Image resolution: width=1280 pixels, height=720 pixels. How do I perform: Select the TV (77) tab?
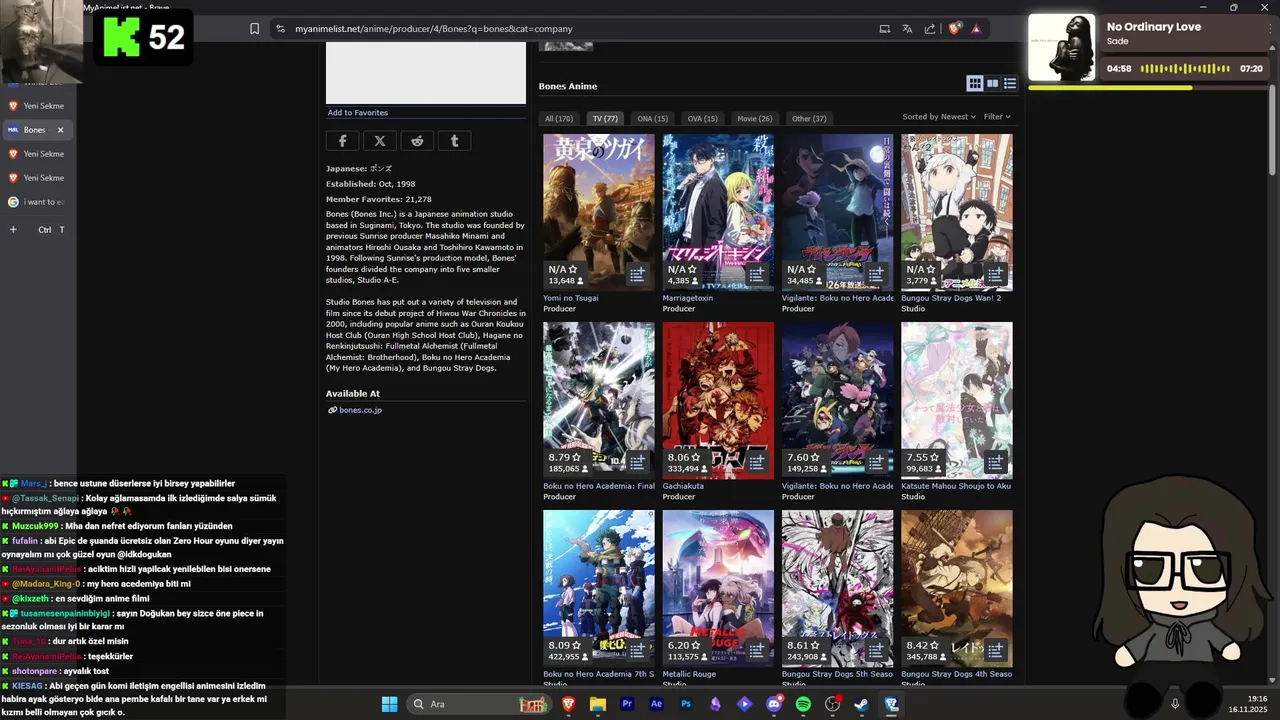pyautogui.click(x=605, y=118)
